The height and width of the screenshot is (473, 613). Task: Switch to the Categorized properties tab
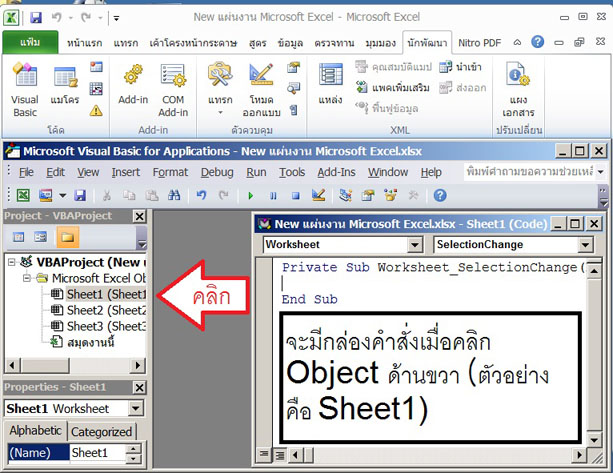click(101, 432)
